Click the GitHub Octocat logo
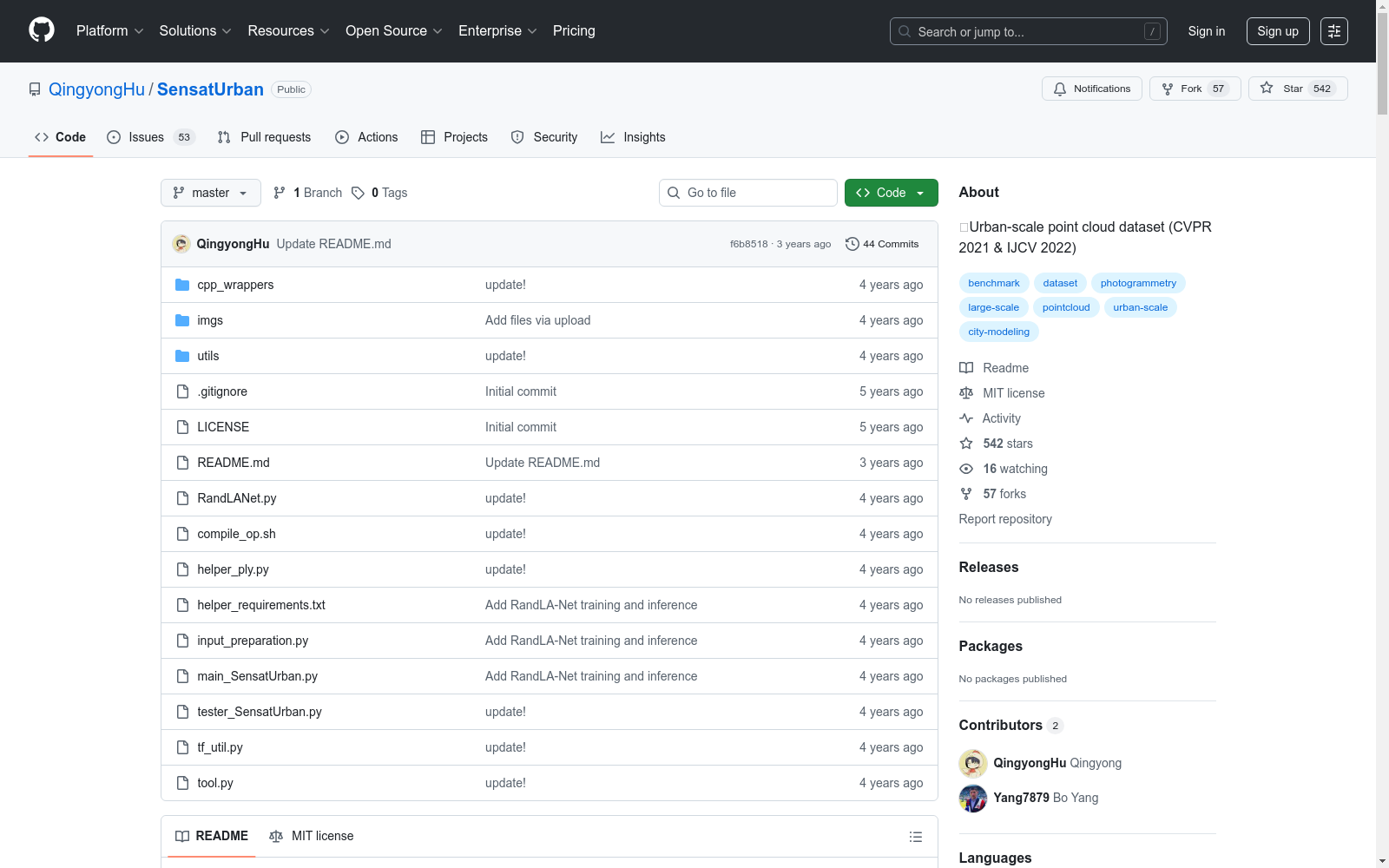1389x868 pixels. (x=42, y=30)
